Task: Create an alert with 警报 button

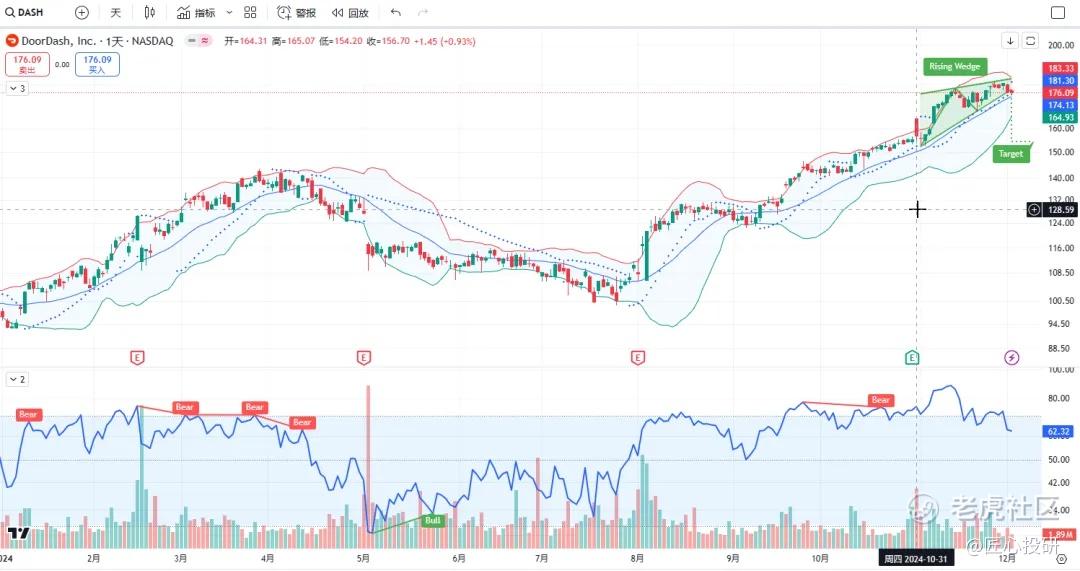Action: tap(297, 12)
